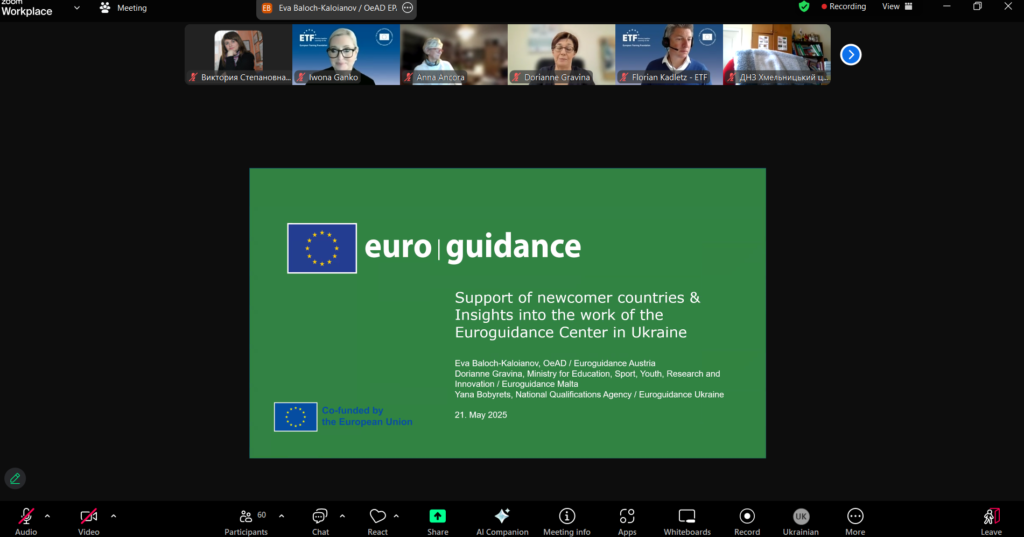Open the Apps panel
This screenshot has width=1024, height=537.
point(627,521)
